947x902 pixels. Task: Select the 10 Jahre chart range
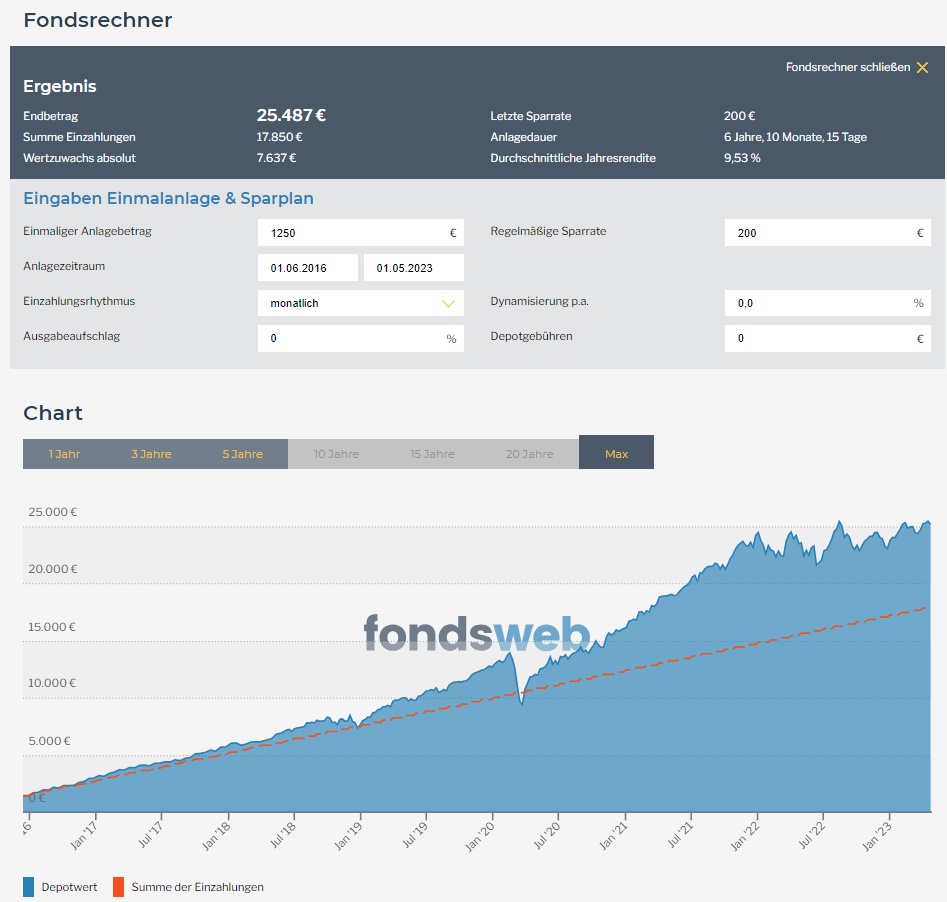coord(336,454)
